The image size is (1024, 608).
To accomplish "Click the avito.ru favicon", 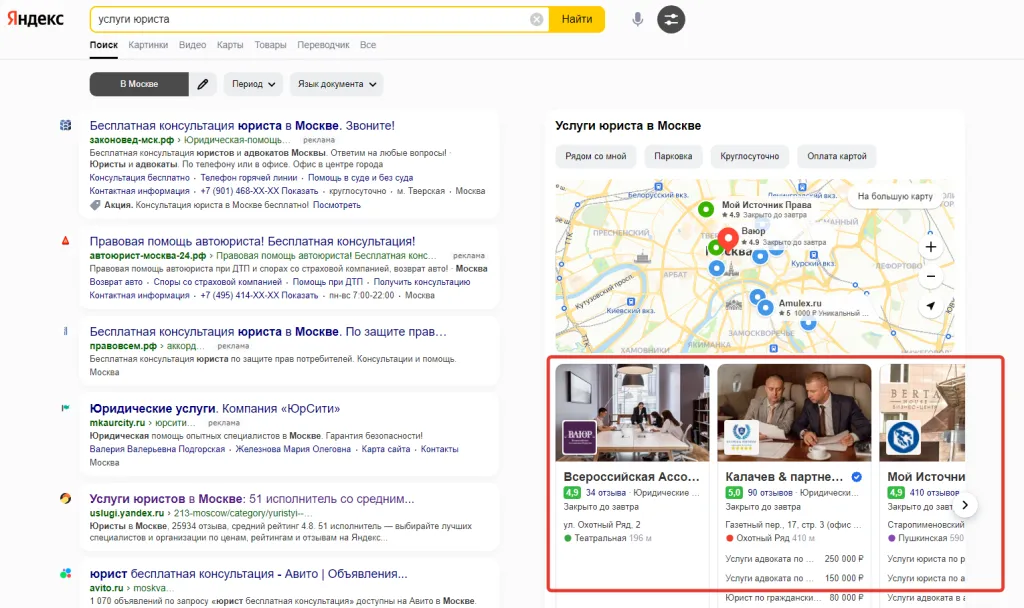I will tap(65, 573).
